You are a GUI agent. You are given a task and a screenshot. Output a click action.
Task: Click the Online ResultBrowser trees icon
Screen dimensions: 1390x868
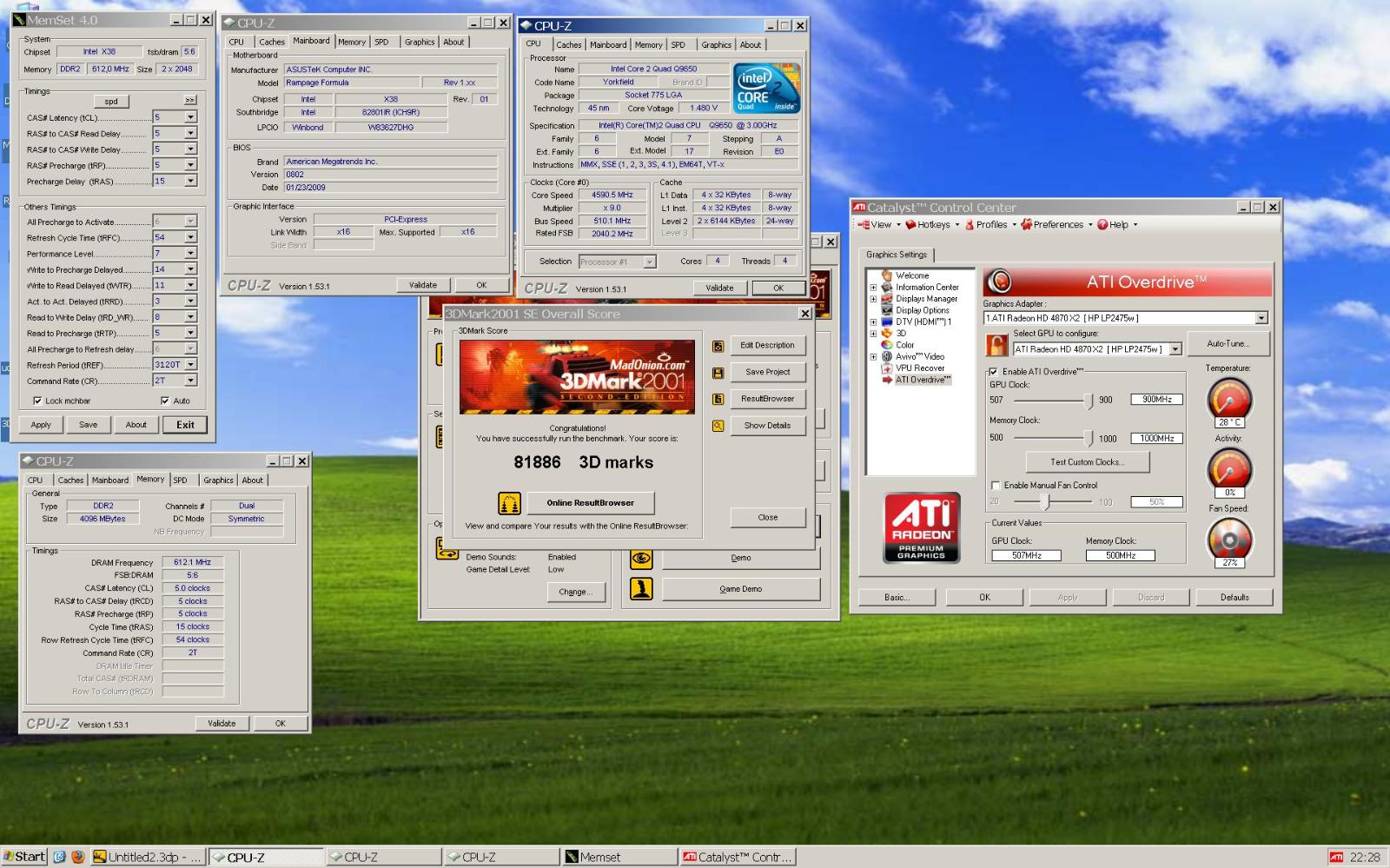coord(509,503)
